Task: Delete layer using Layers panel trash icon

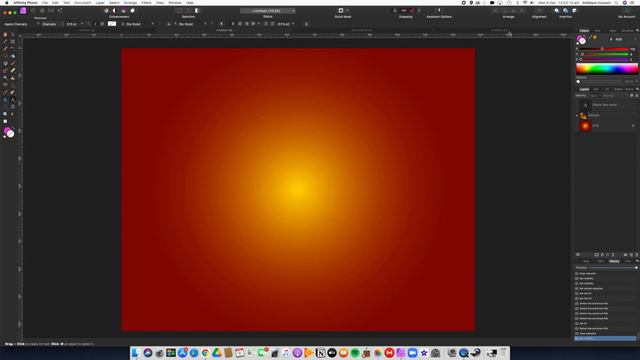Action: coord(636,255)
